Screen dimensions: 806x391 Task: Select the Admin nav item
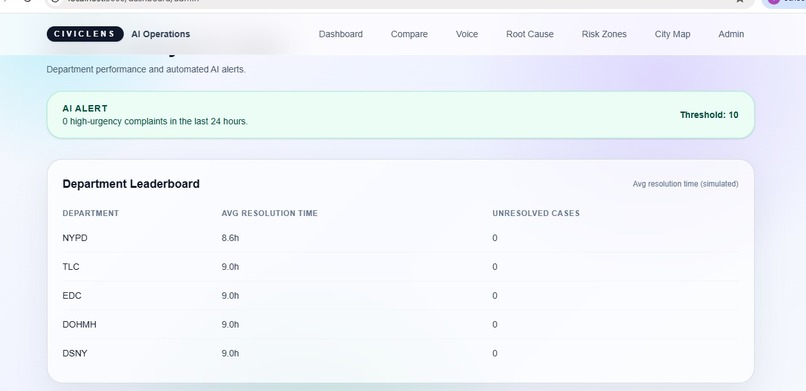click(731, 34)
